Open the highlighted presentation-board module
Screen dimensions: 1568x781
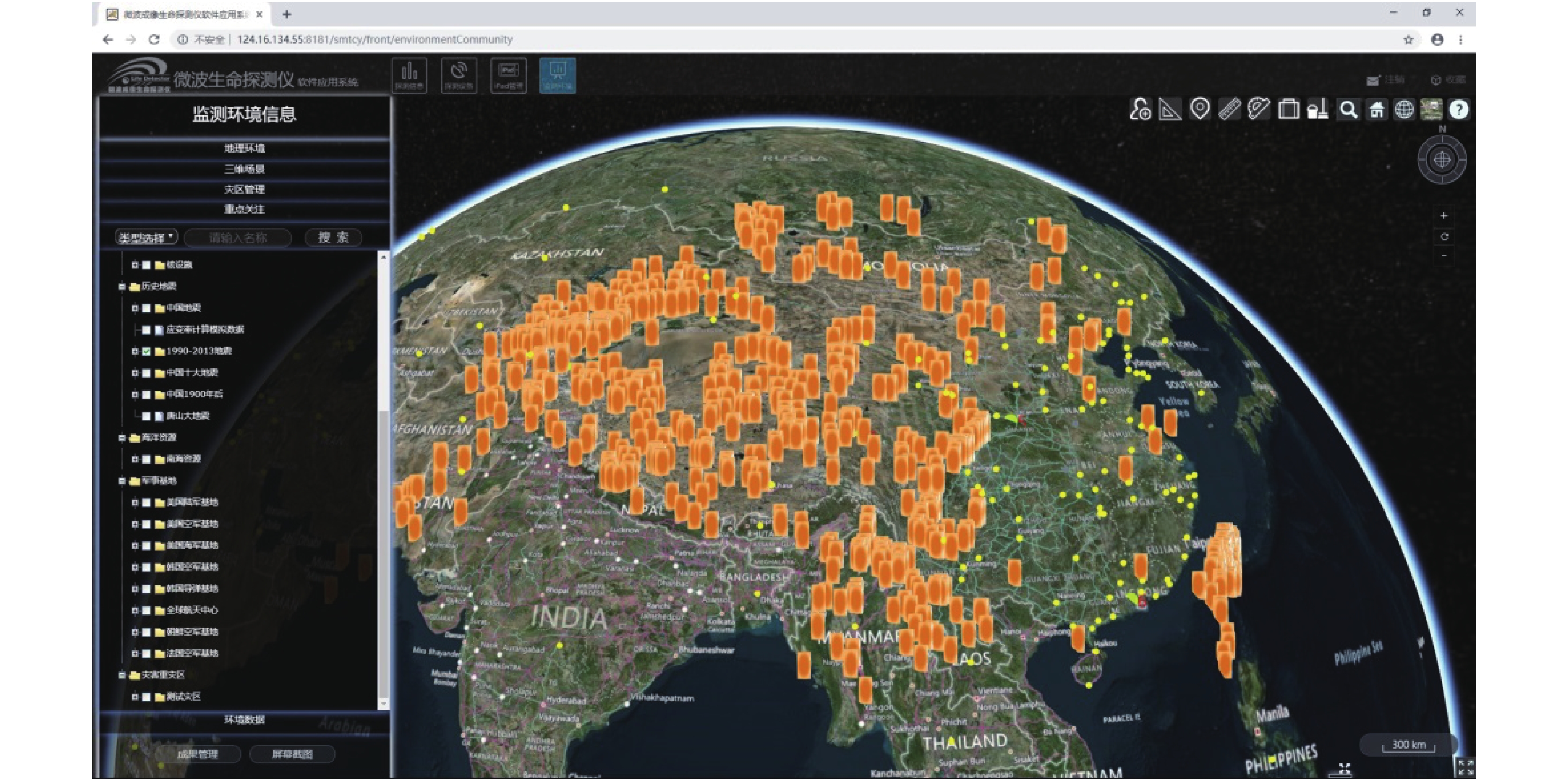558,75
